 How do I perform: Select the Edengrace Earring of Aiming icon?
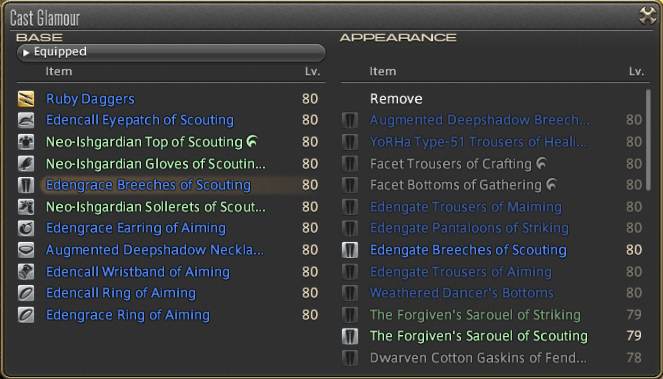point(26,228)
